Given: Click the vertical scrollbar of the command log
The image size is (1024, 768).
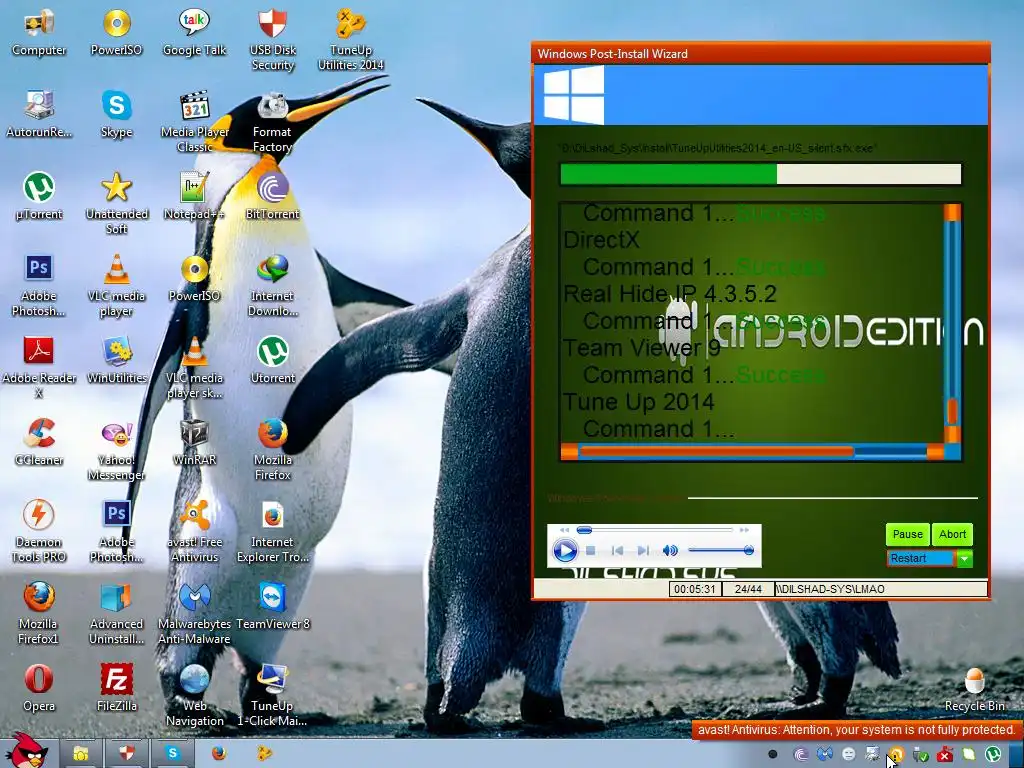Looking at the screenshot, I should (x=952, y=323).
